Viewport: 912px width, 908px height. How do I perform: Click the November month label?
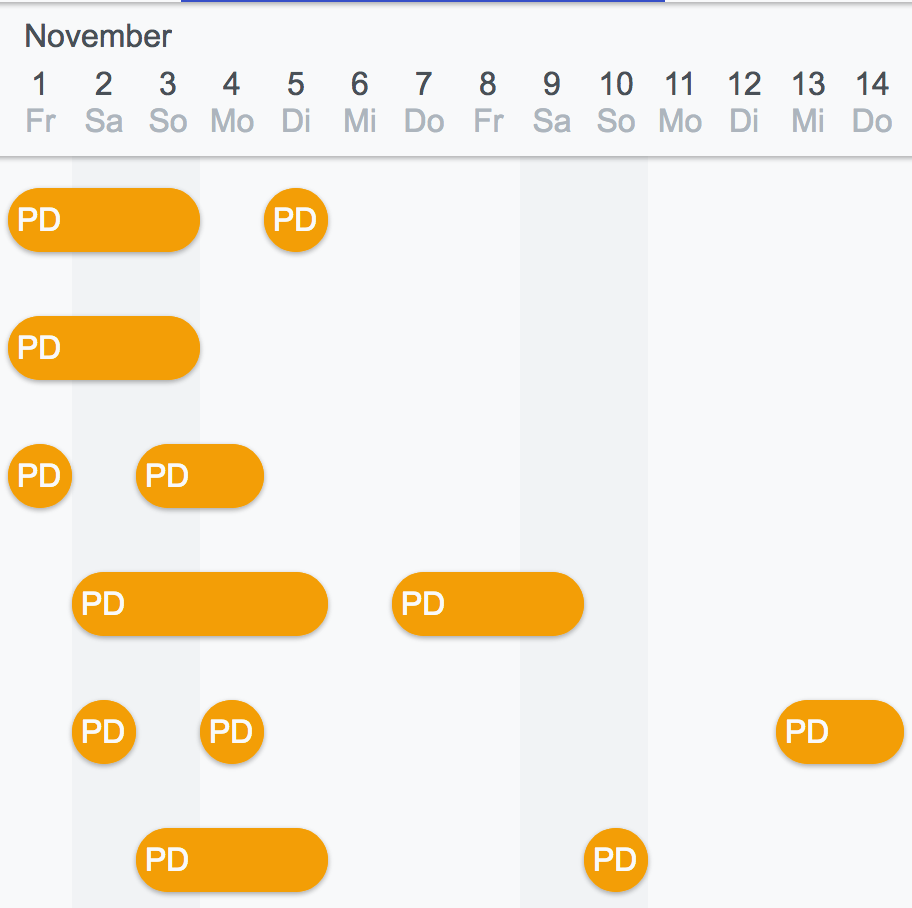tap(98, 36)
